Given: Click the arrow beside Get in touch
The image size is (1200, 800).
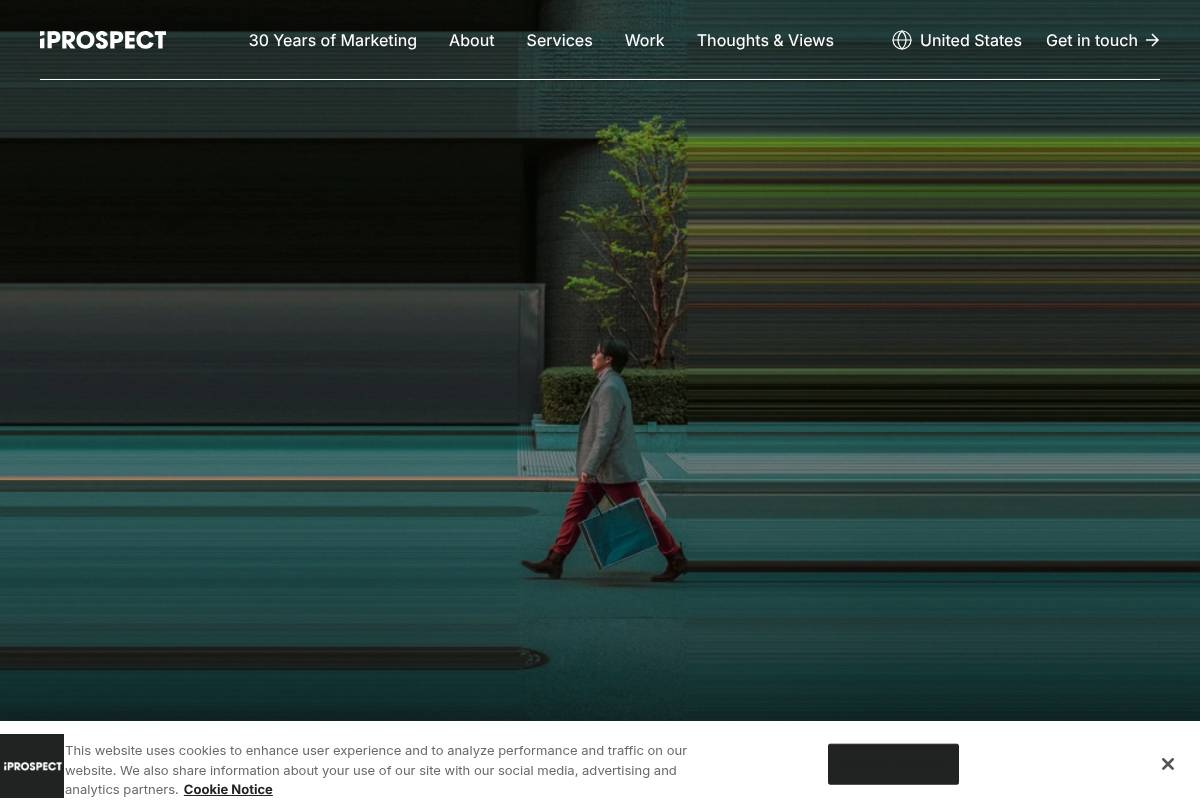Looking at the screenshot, I should click(1152, 40).
